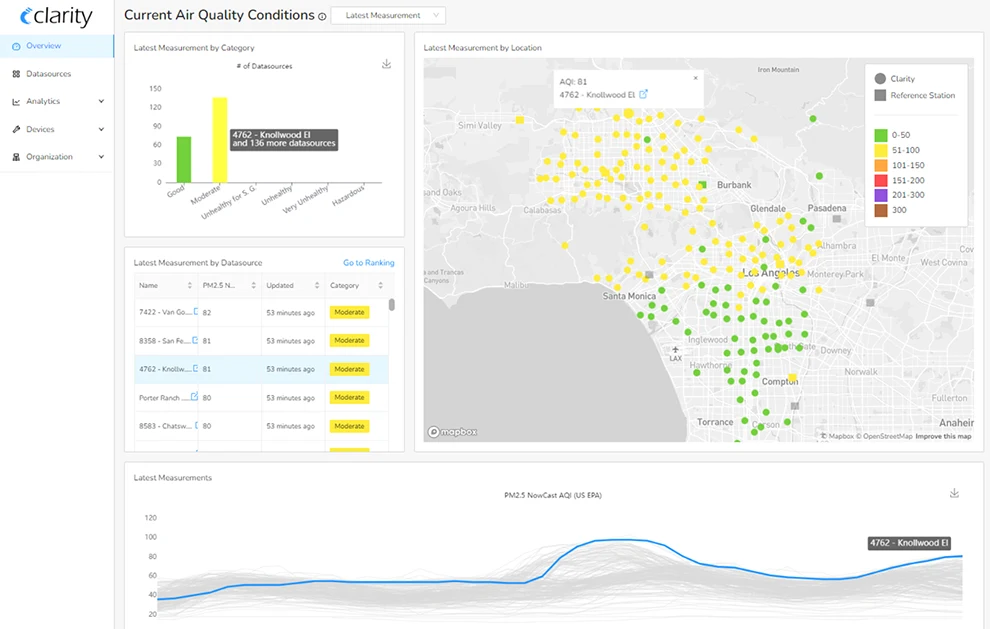Click the Devices sidebar icon
990x629 pixels.
pos(14,128)
